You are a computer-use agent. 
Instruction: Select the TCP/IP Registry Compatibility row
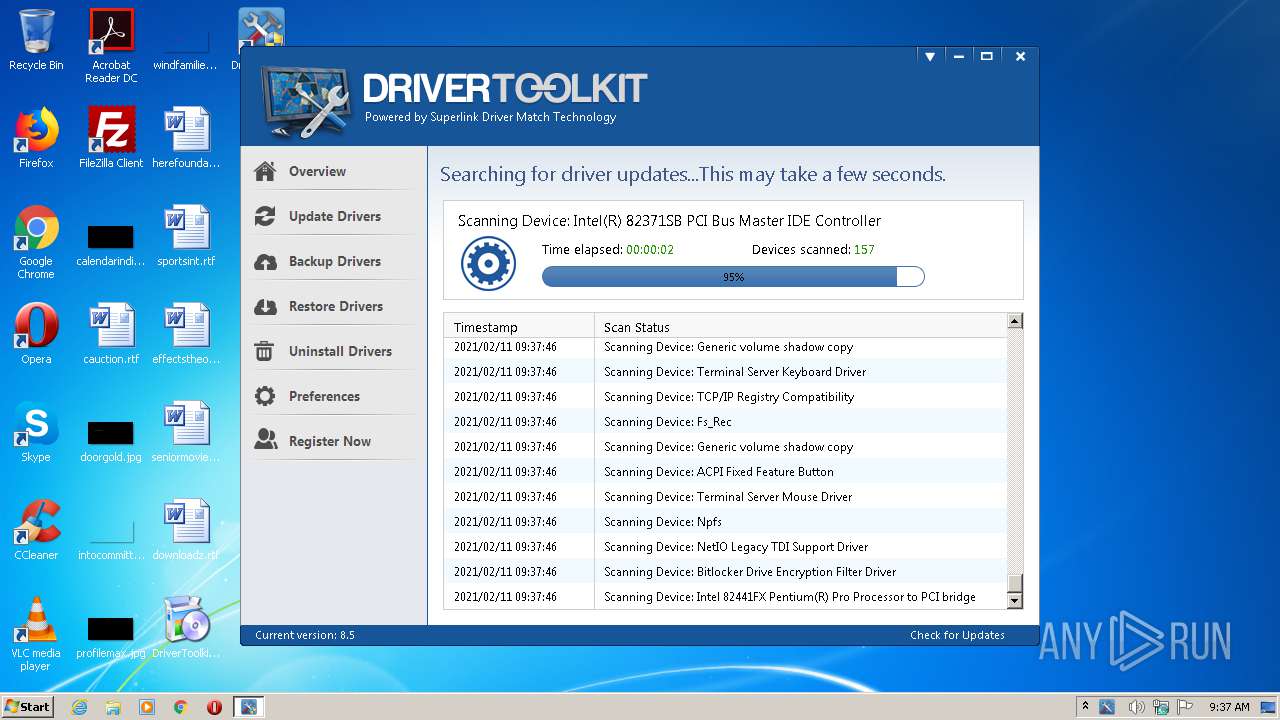[x=726, y=397]
